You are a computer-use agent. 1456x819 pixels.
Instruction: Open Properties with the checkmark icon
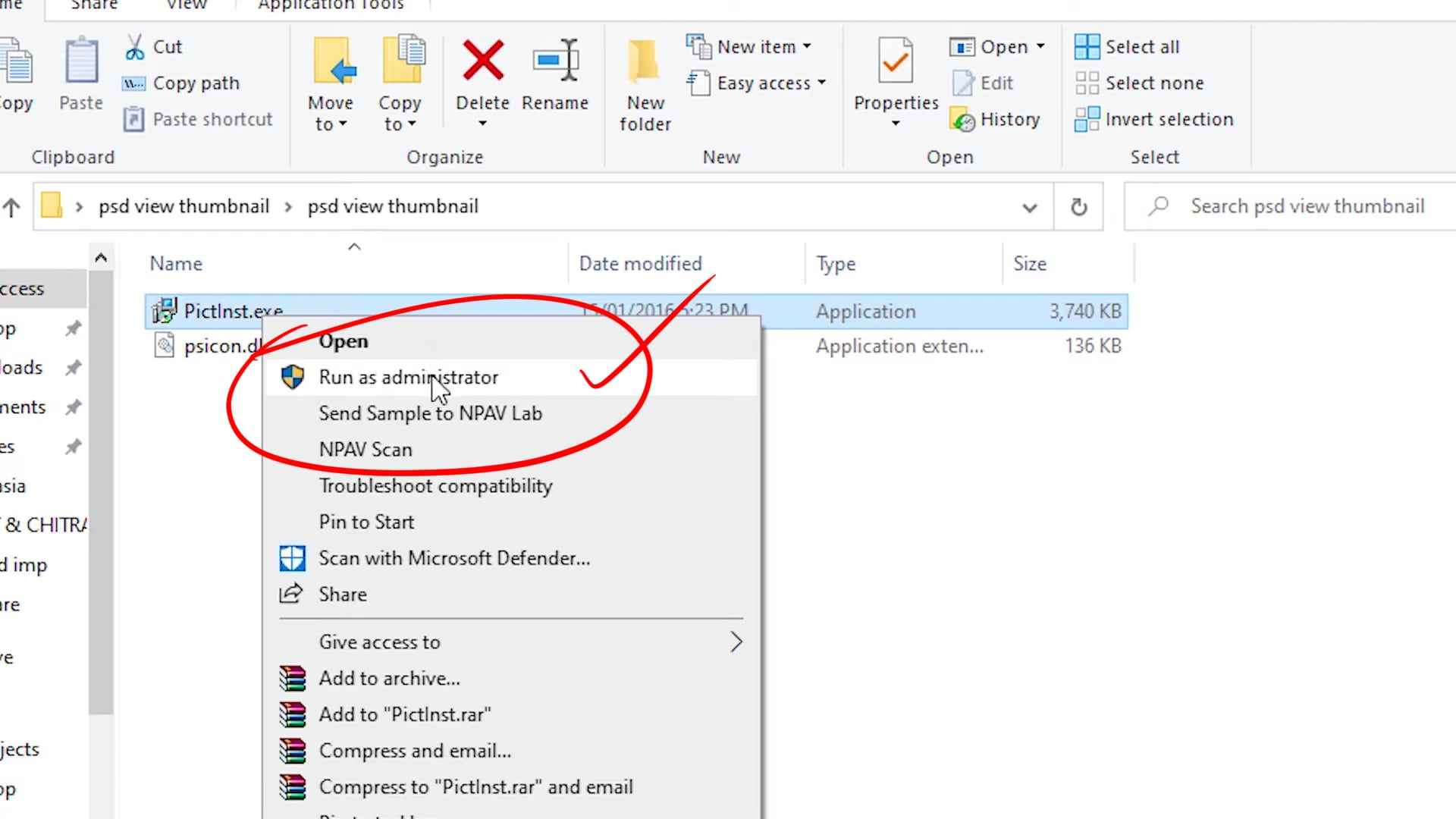coord(896,61)
